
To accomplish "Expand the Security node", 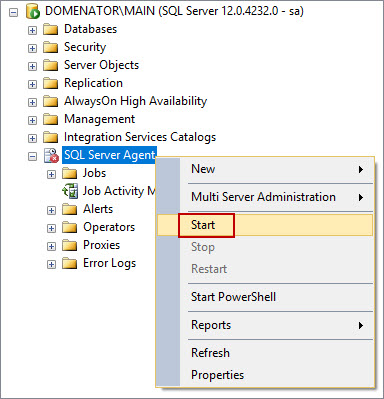I will [32, 49].
